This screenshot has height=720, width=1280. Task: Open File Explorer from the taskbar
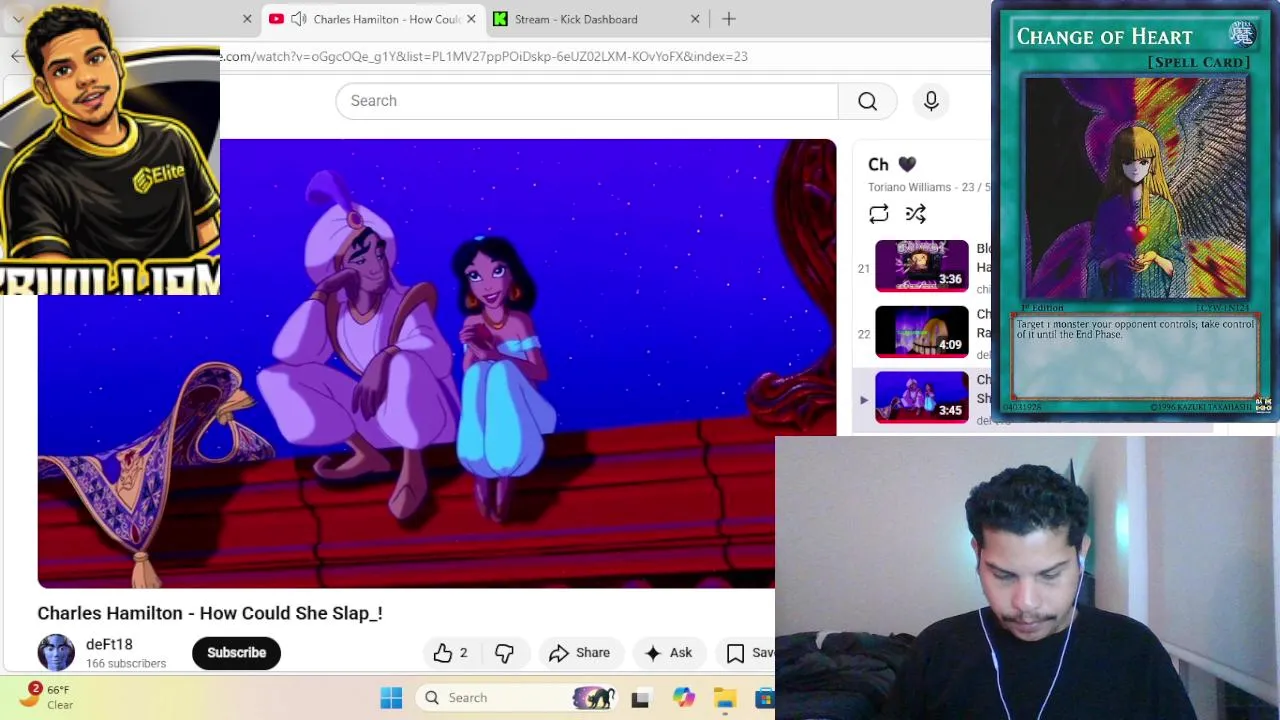pos(725,698)
